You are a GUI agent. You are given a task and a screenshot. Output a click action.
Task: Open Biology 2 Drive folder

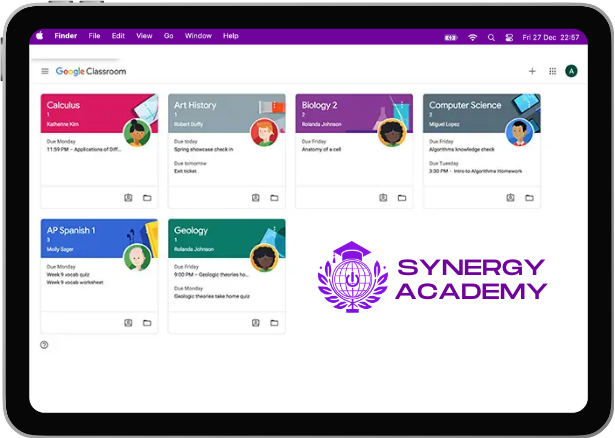pyautogui.click(x=402, y=198)
